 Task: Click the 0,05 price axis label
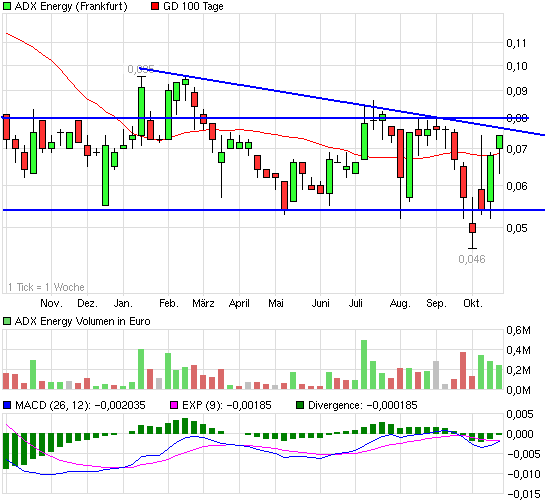click(x=516, y=228)
